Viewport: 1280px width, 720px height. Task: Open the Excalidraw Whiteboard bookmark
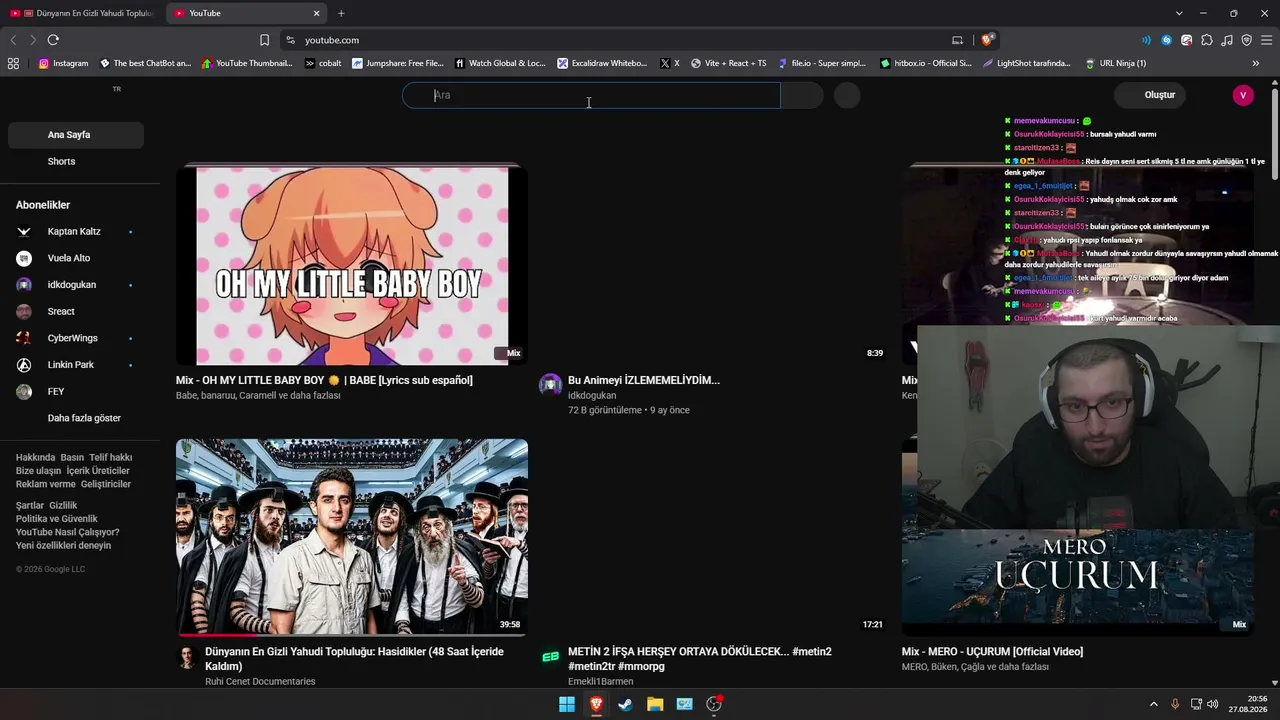(x=602, y=63)
